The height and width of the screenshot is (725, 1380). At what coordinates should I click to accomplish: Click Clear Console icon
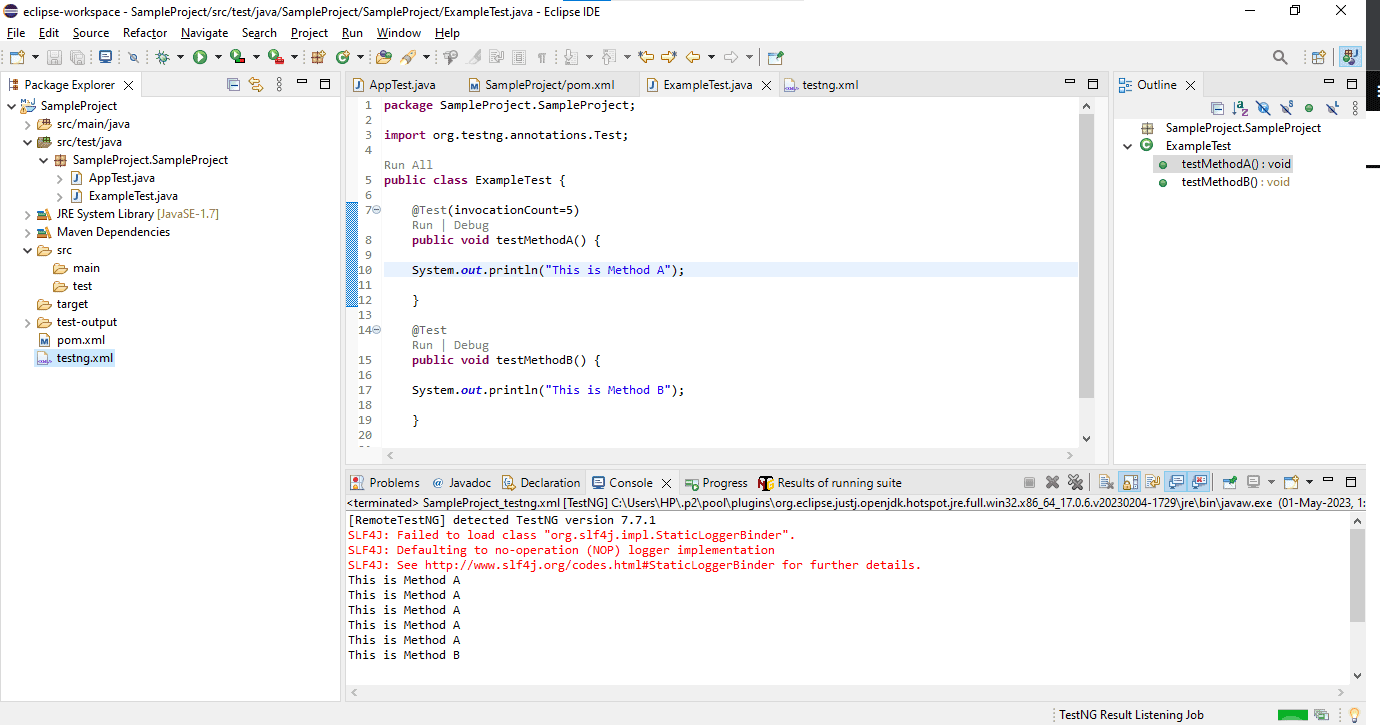pos(1106,482)
